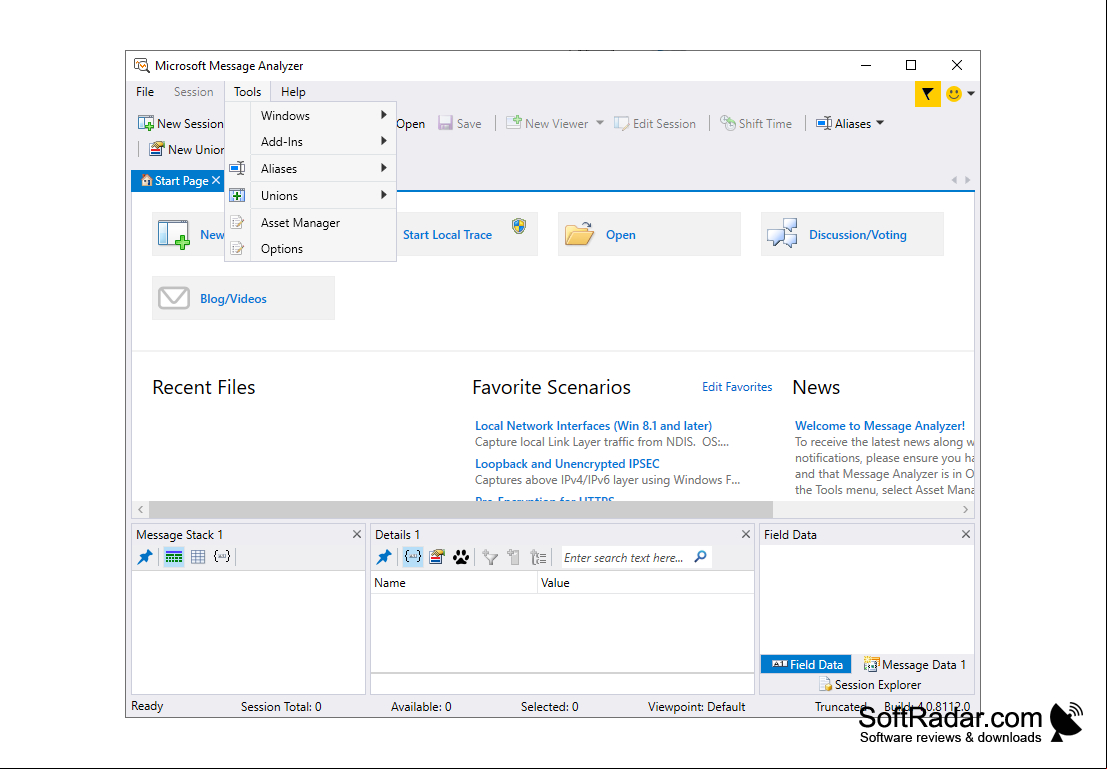Switch to the Message Data 1 tab
The width and height of the screenshot is (1107, 769).
tap(914, 664)
